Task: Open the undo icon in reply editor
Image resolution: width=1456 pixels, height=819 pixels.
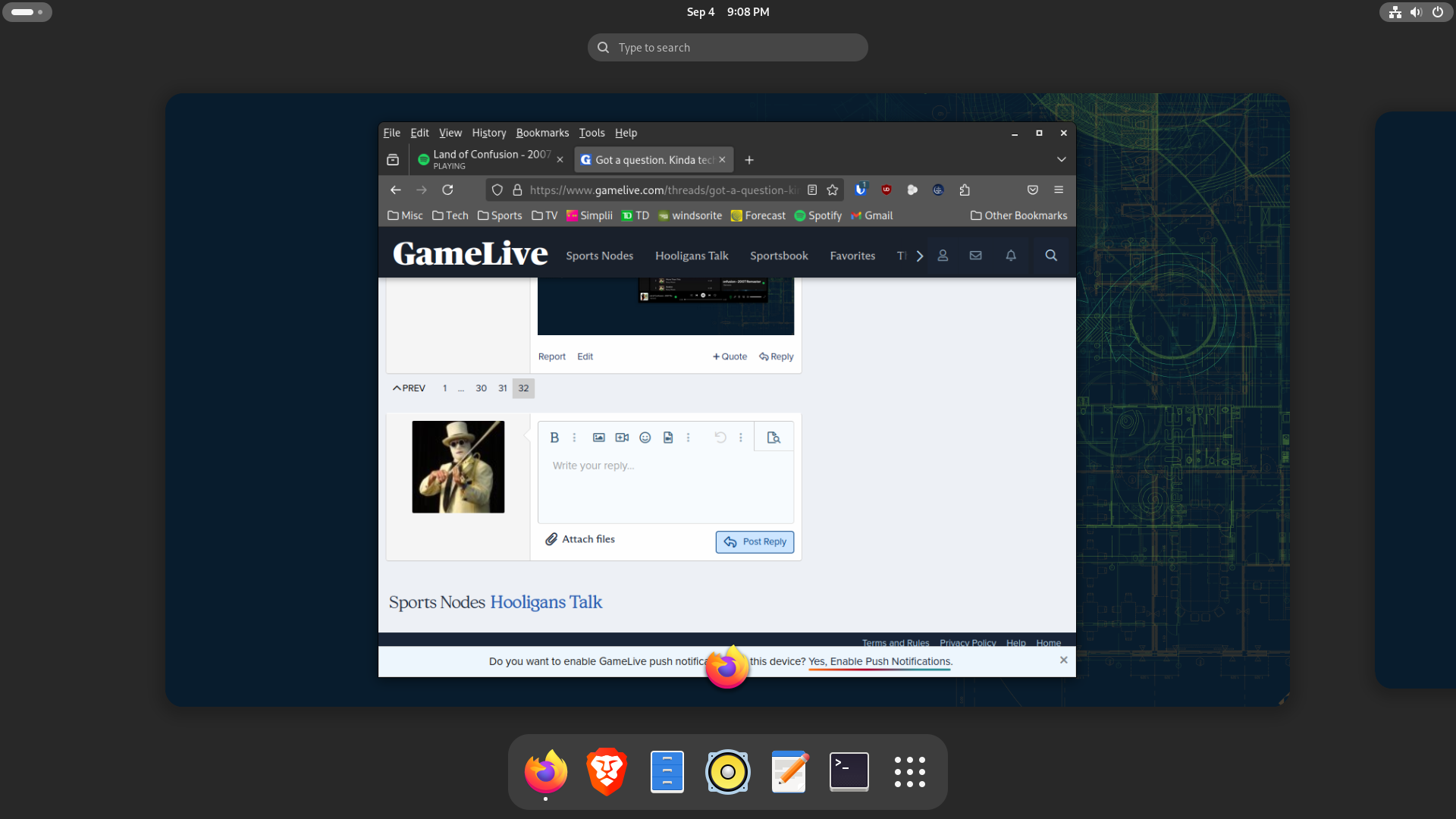Action: click(719, 437)
